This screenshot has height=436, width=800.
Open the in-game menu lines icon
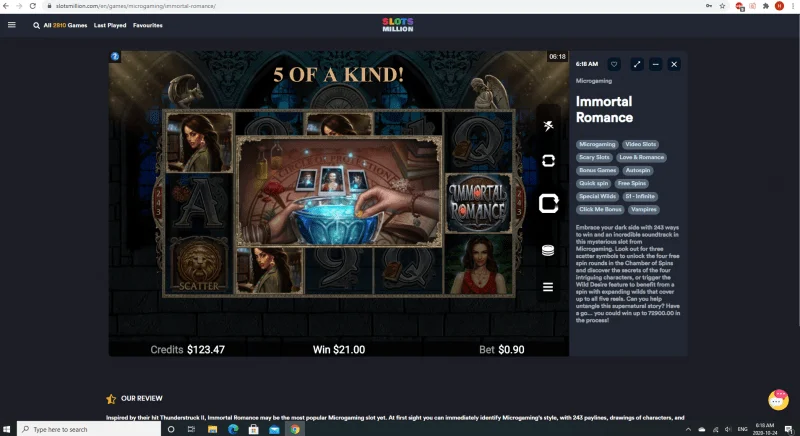pyautogui.click(x=548, y=287)
